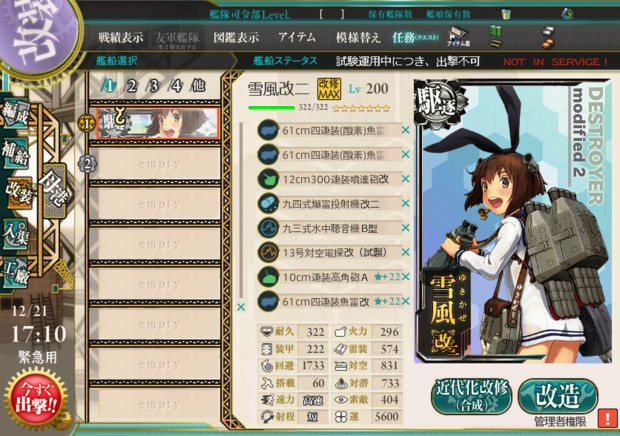Open the 工廠 factory icon

pos(16,272)
